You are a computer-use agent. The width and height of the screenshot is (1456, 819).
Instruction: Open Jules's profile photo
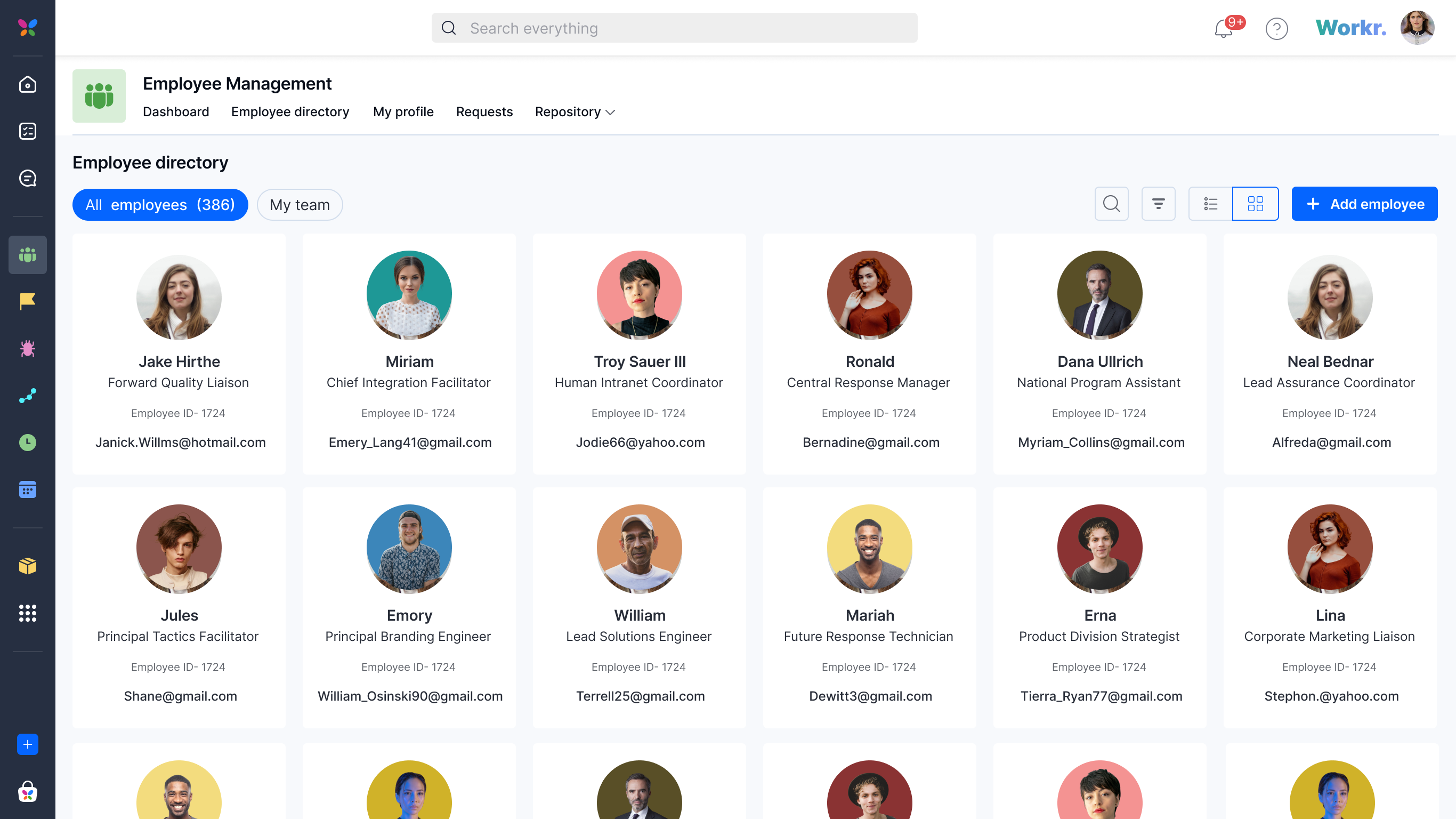point(179,549)
